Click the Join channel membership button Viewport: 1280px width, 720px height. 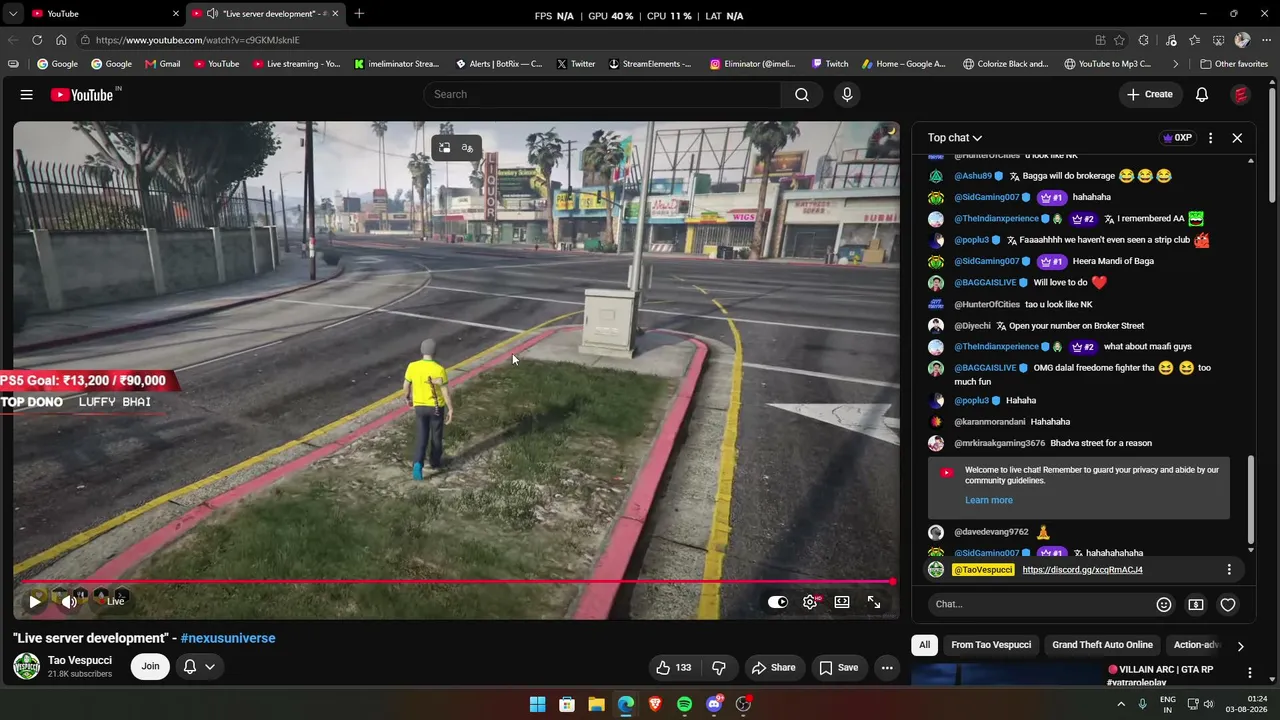(150, 667)
